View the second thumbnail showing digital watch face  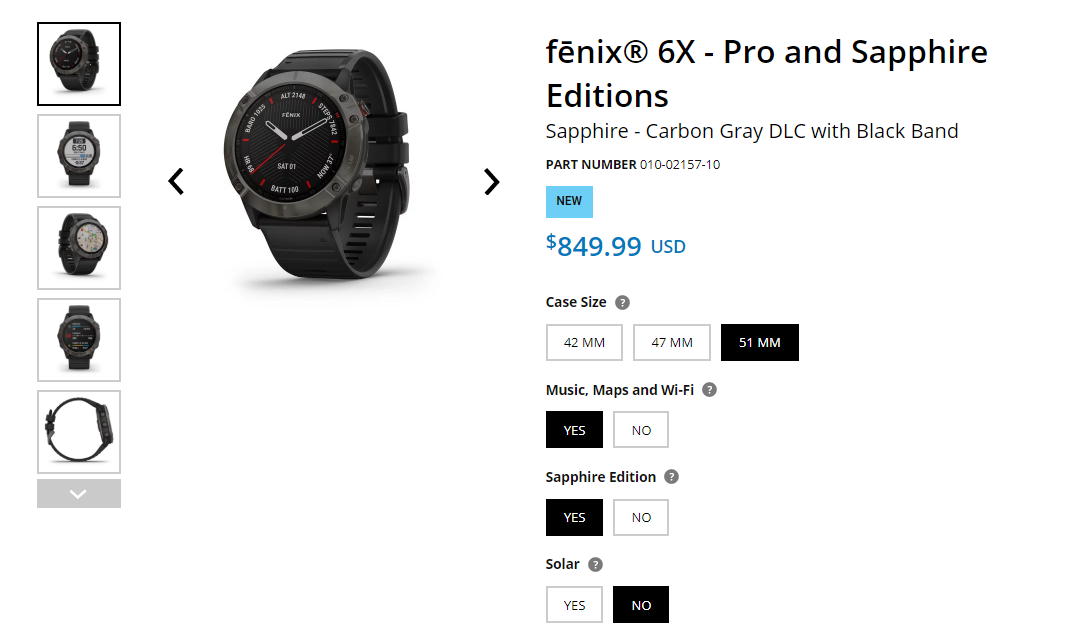tap(79, 156)
